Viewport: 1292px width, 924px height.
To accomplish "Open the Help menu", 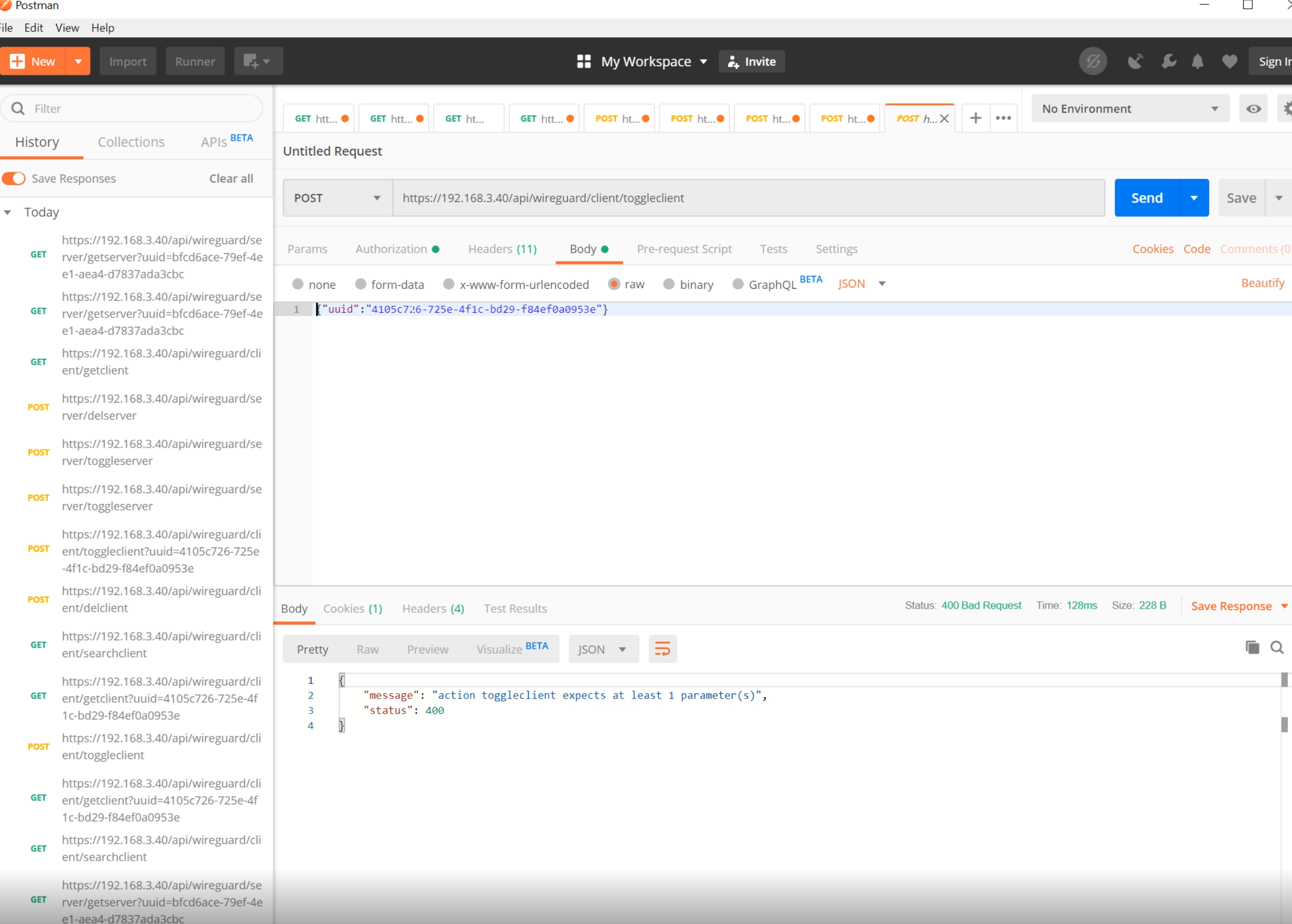I will (x=102, y=27).
